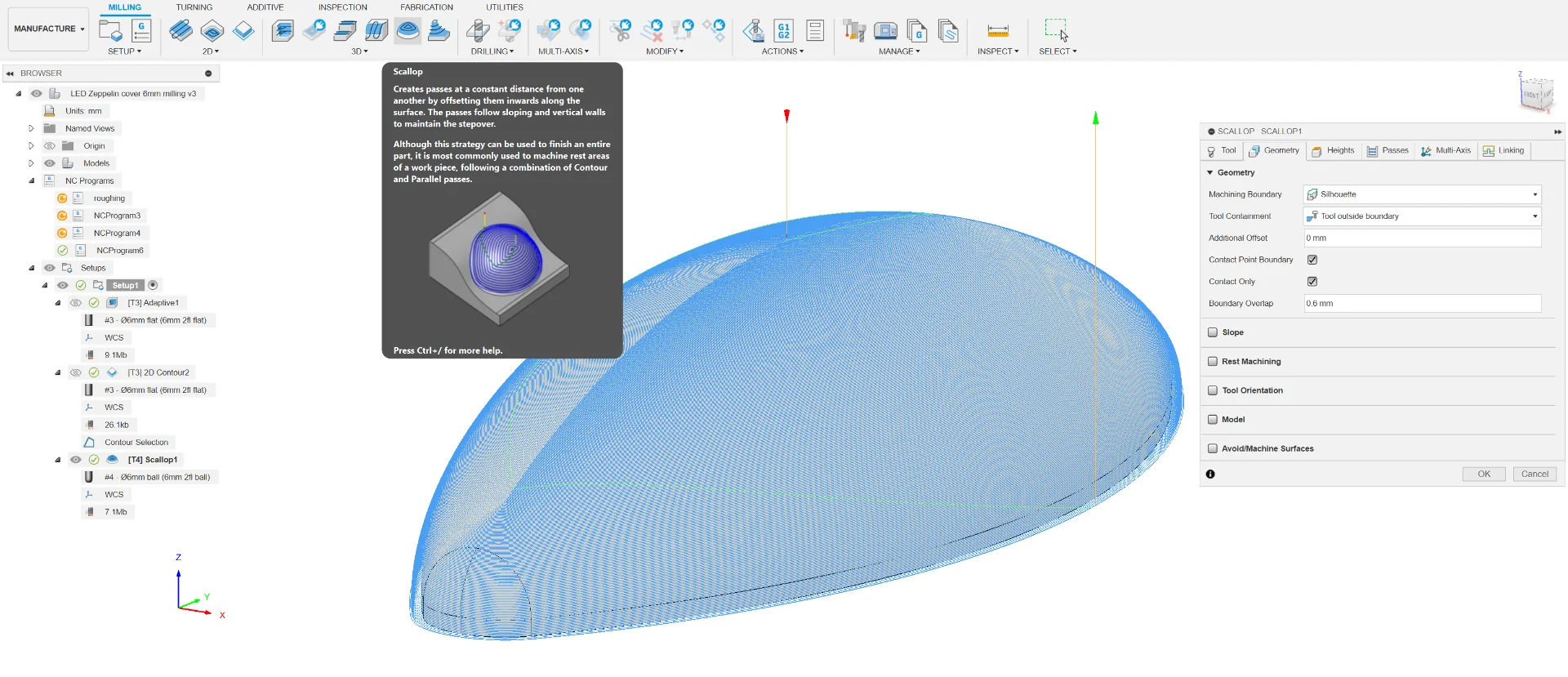Select the Adaptive1 operation in browser
This screenshot has width=1568, height=677.
[153, 303]
